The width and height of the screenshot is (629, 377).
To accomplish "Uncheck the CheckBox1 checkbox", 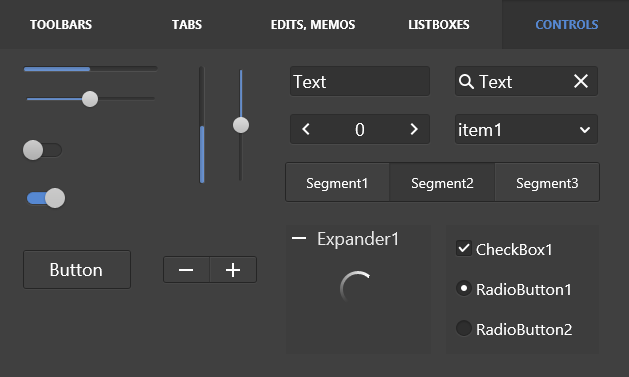I will coord(464,248).
